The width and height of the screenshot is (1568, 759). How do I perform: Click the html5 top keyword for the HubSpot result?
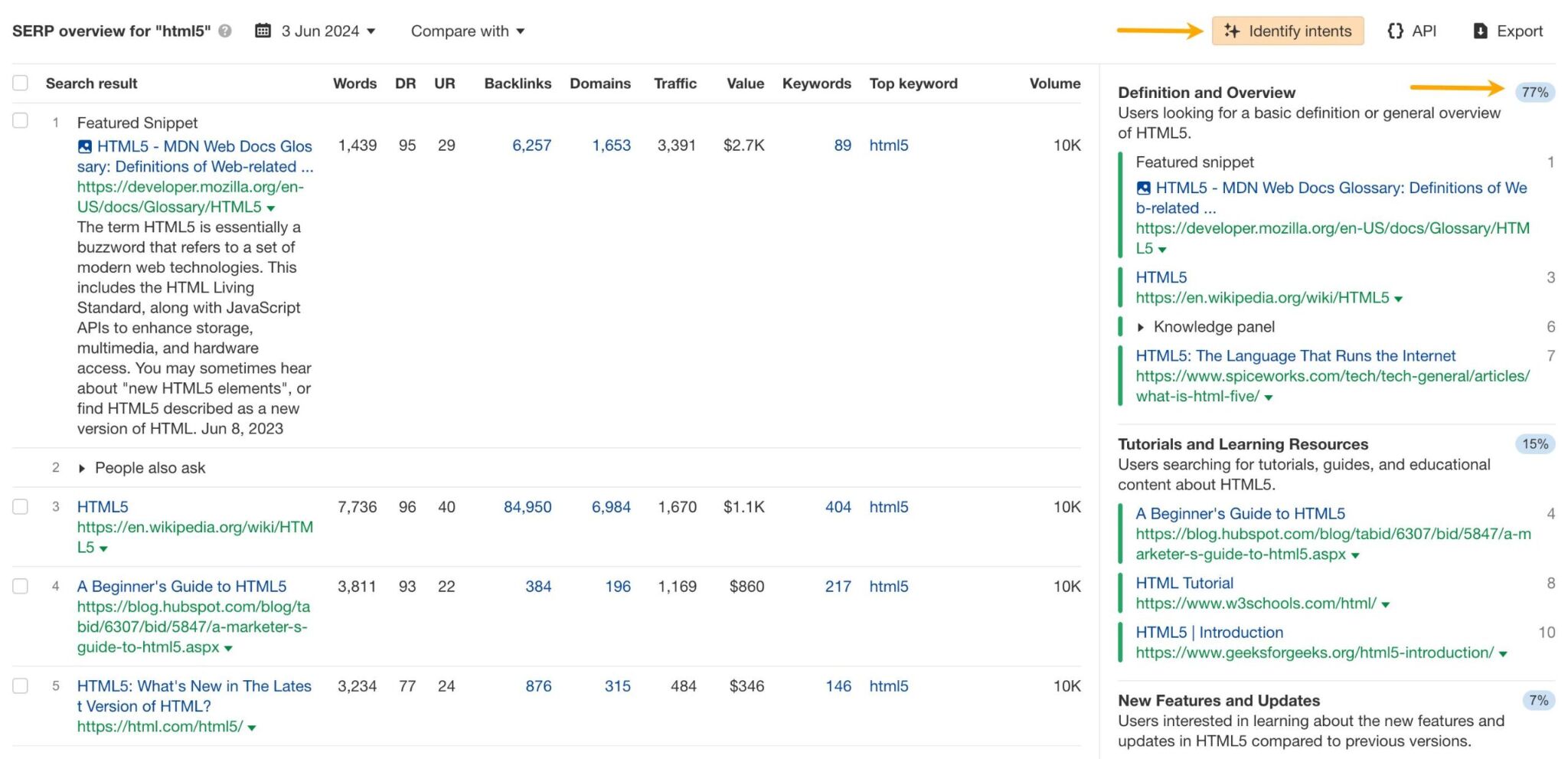pos(888,587)
